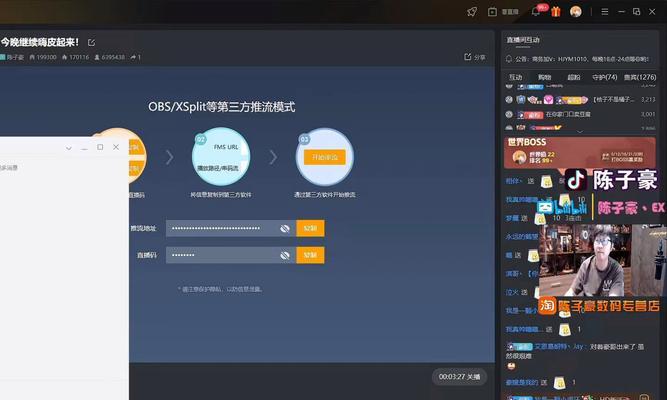The image size is (667, 400).
Task: Reveal the 推流地址 value with the eye icon
Action: pos(285,229)
